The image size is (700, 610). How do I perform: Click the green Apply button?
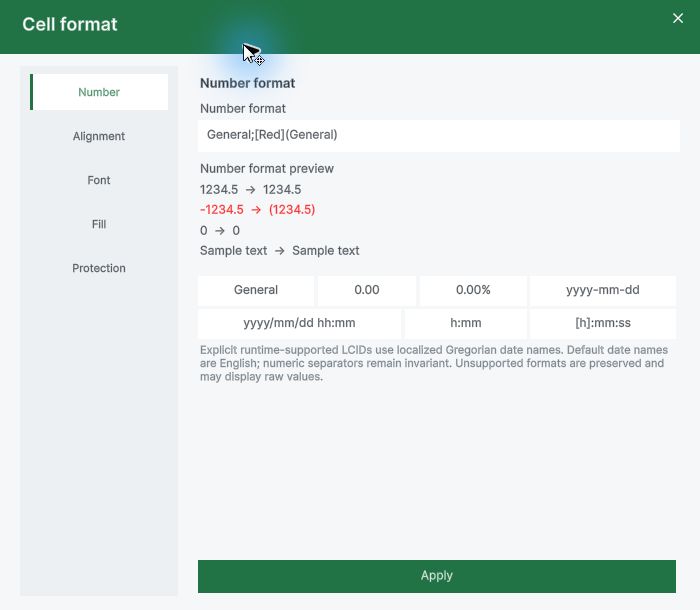click(437, 576)
